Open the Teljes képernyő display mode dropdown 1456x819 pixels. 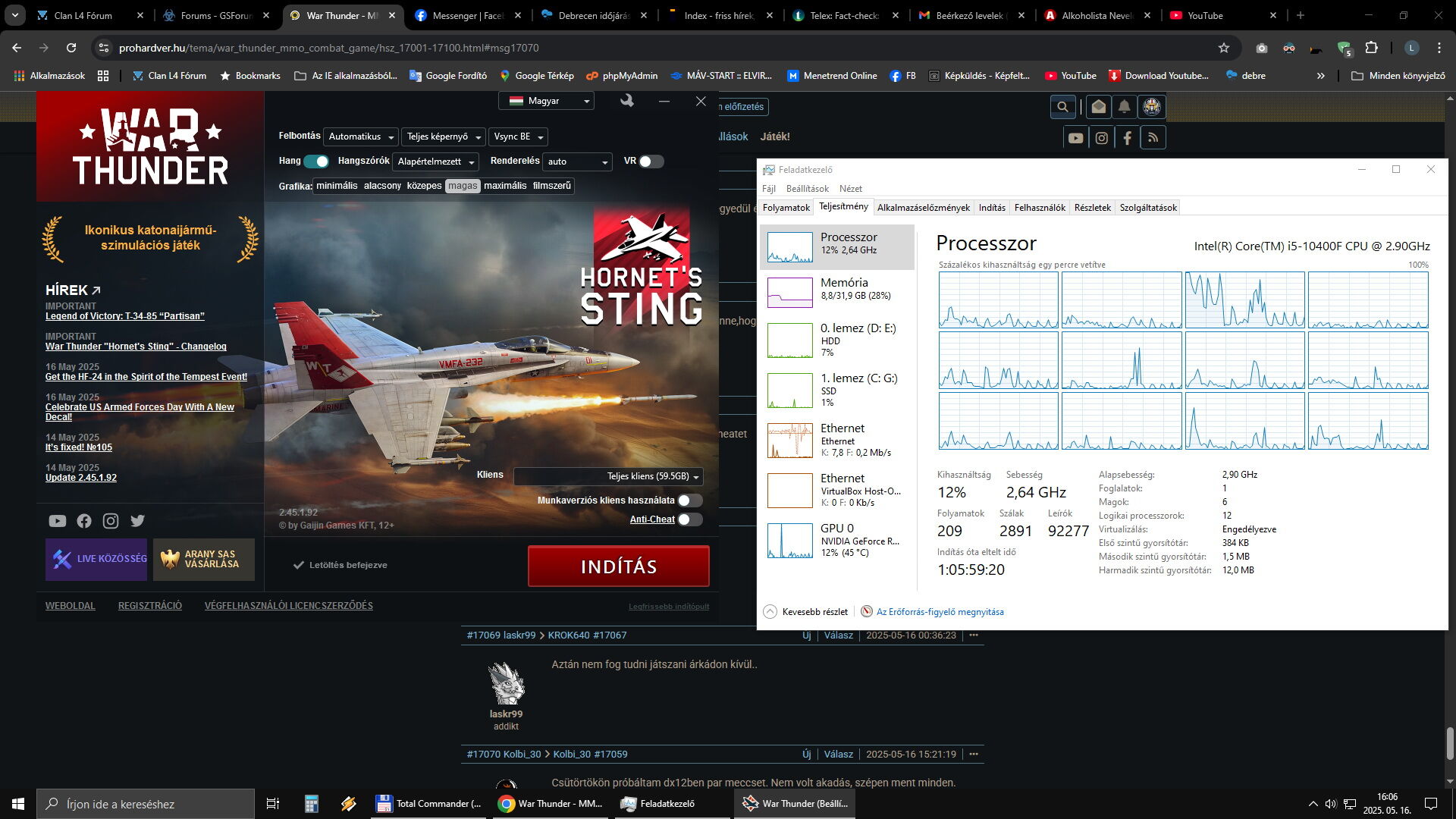(x=444, y=136)
